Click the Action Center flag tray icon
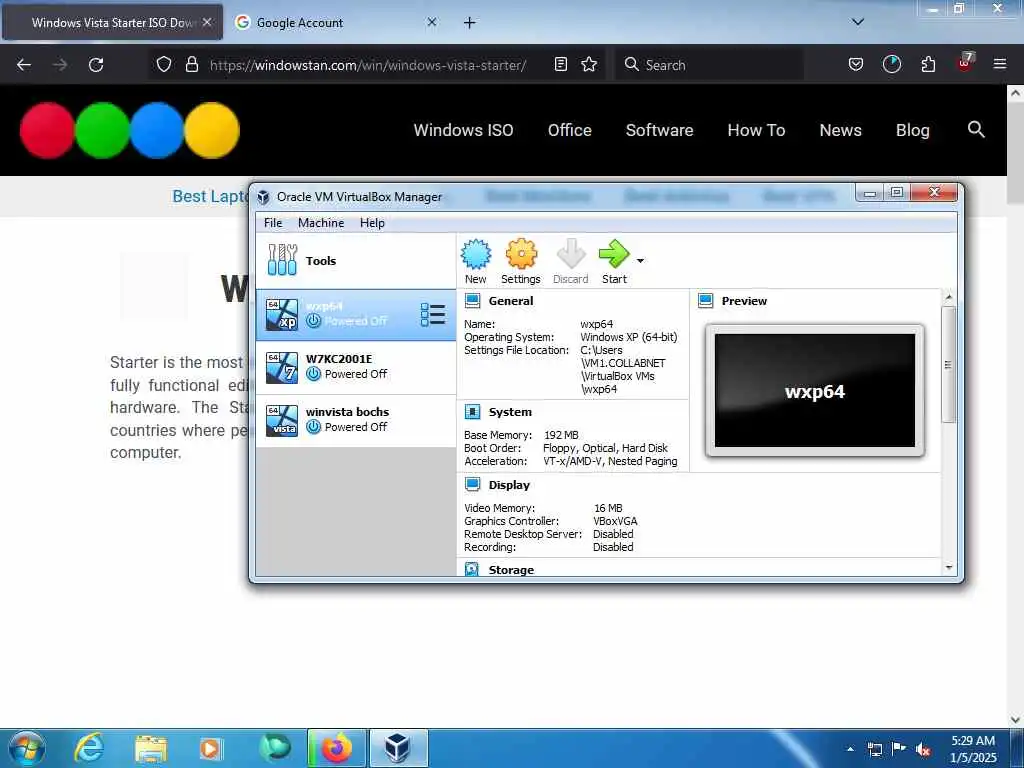 point(899,749)
